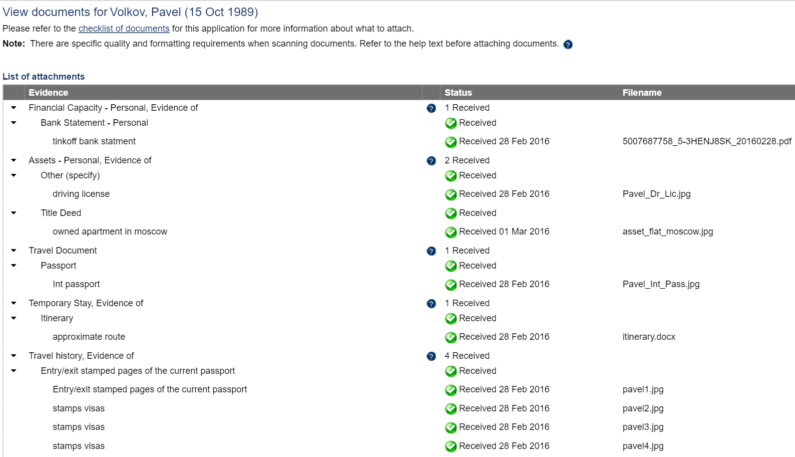The image size is (795, 457).
Task: Collapse Financial Capacity - Personal section
Action: tap(14, 108)
